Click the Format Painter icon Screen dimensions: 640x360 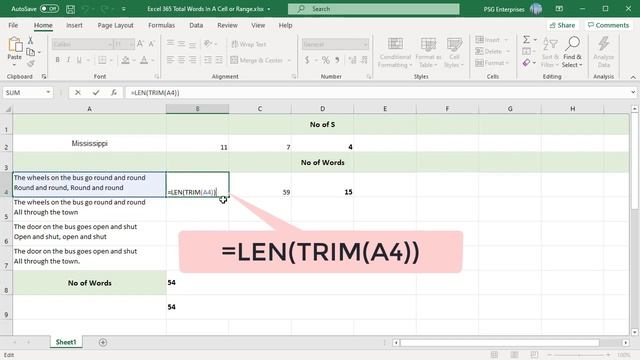coord(30,63)
